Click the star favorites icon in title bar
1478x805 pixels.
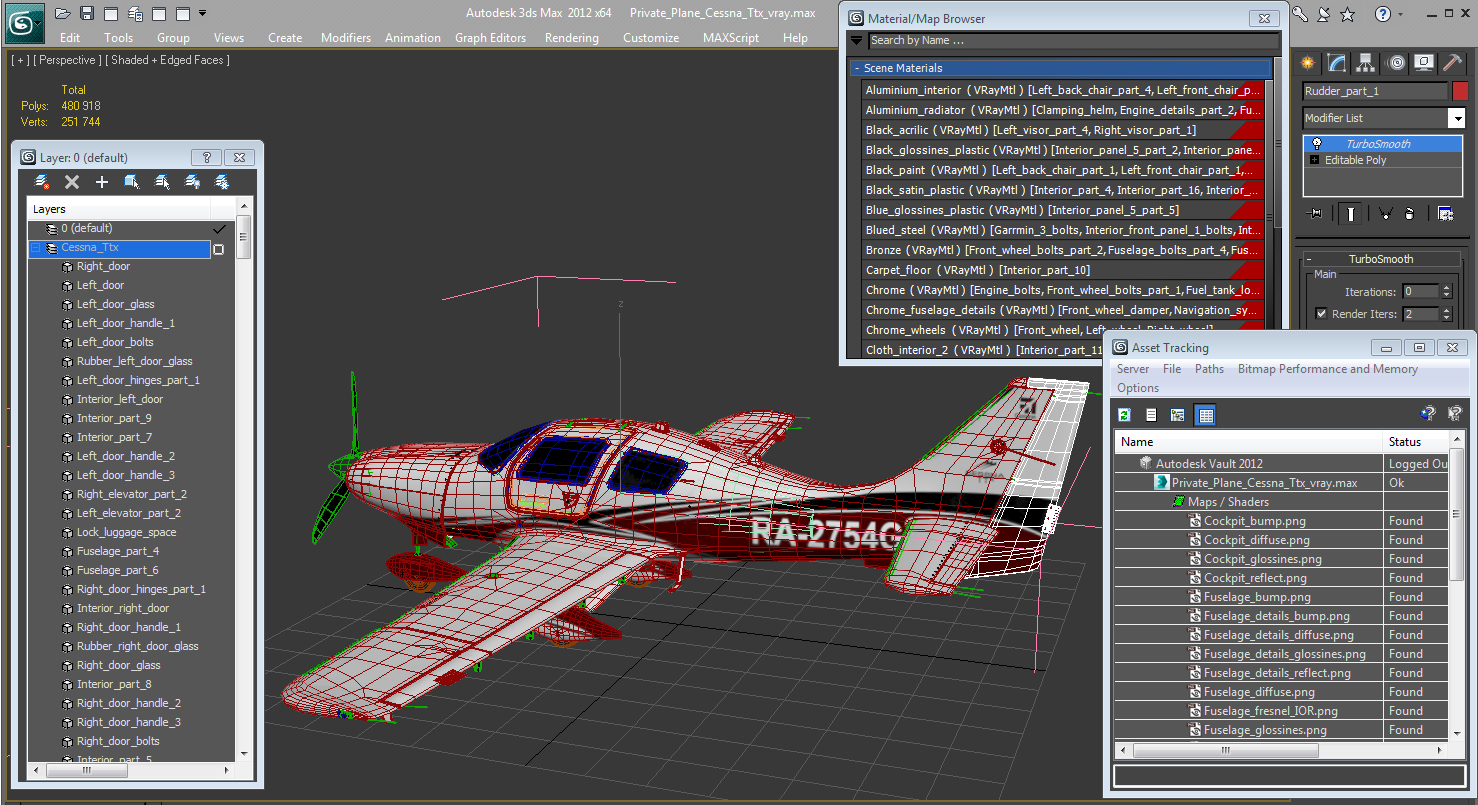pos(1347,14)
